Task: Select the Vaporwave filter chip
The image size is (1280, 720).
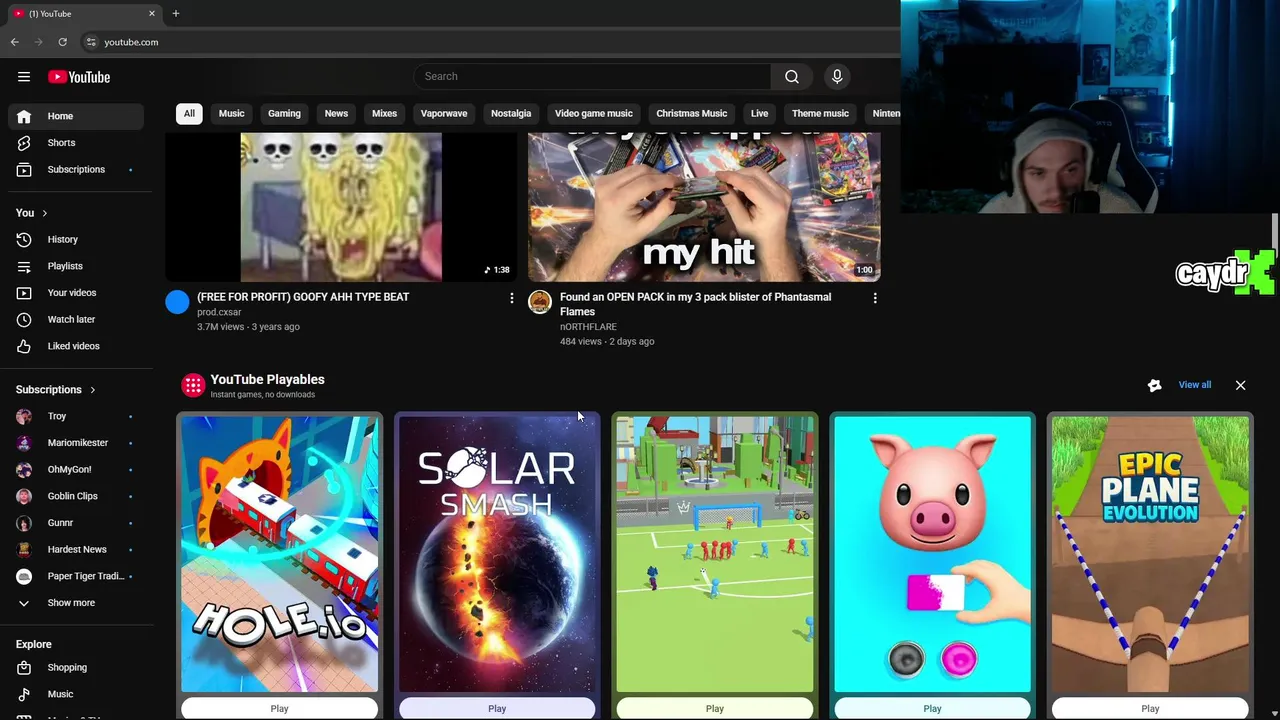Action: point(444,113)
